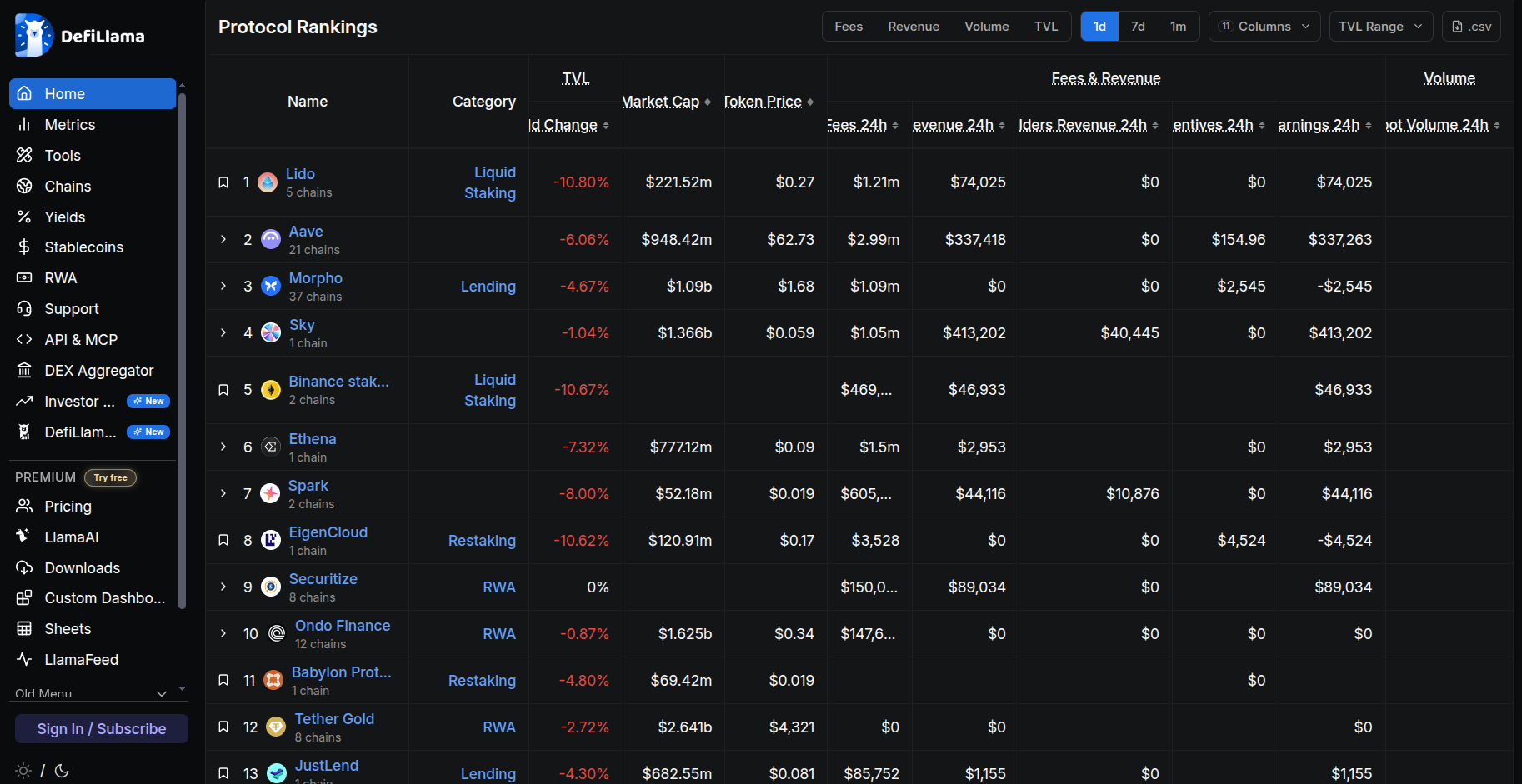
Task: Select the 1m time period
Action: pos(1178,27)
